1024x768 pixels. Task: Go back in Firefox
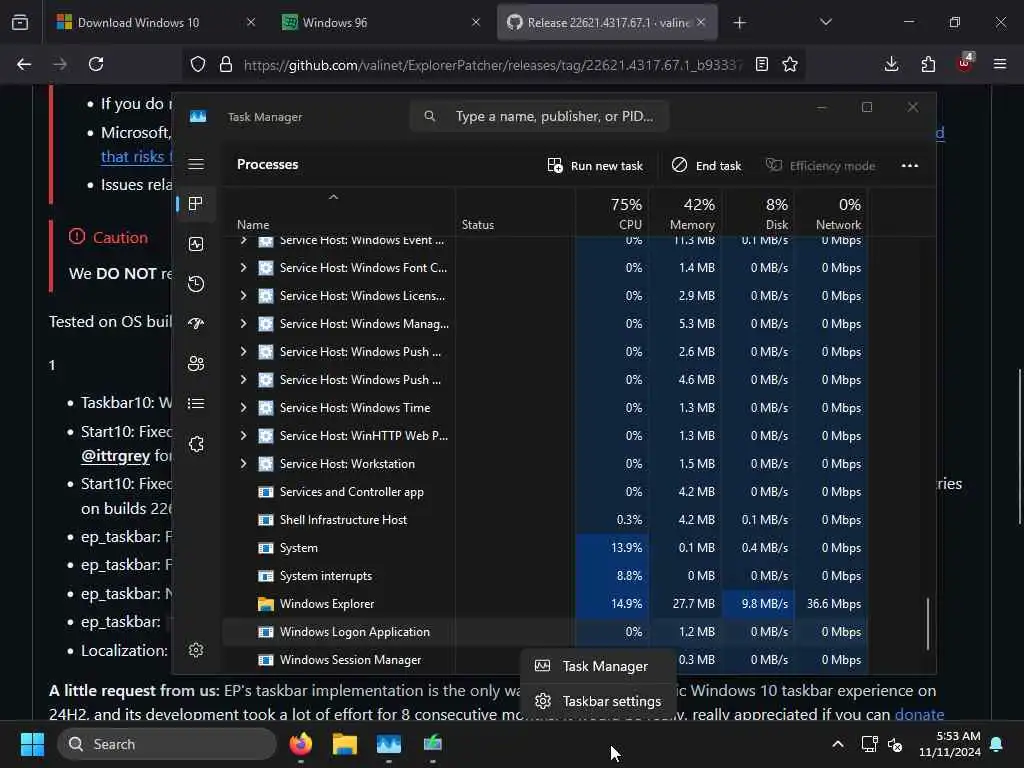click(x=24, y=64)
